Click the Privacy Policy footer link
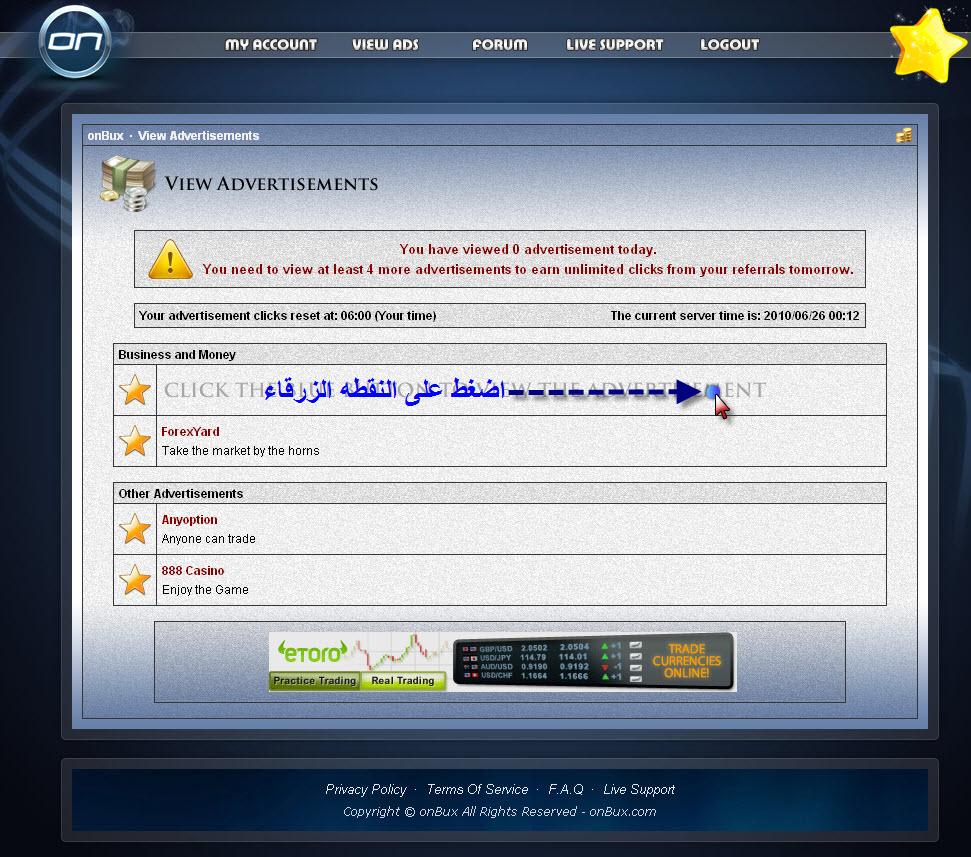The width and height of the screenshot is (971, 857). 366,790
